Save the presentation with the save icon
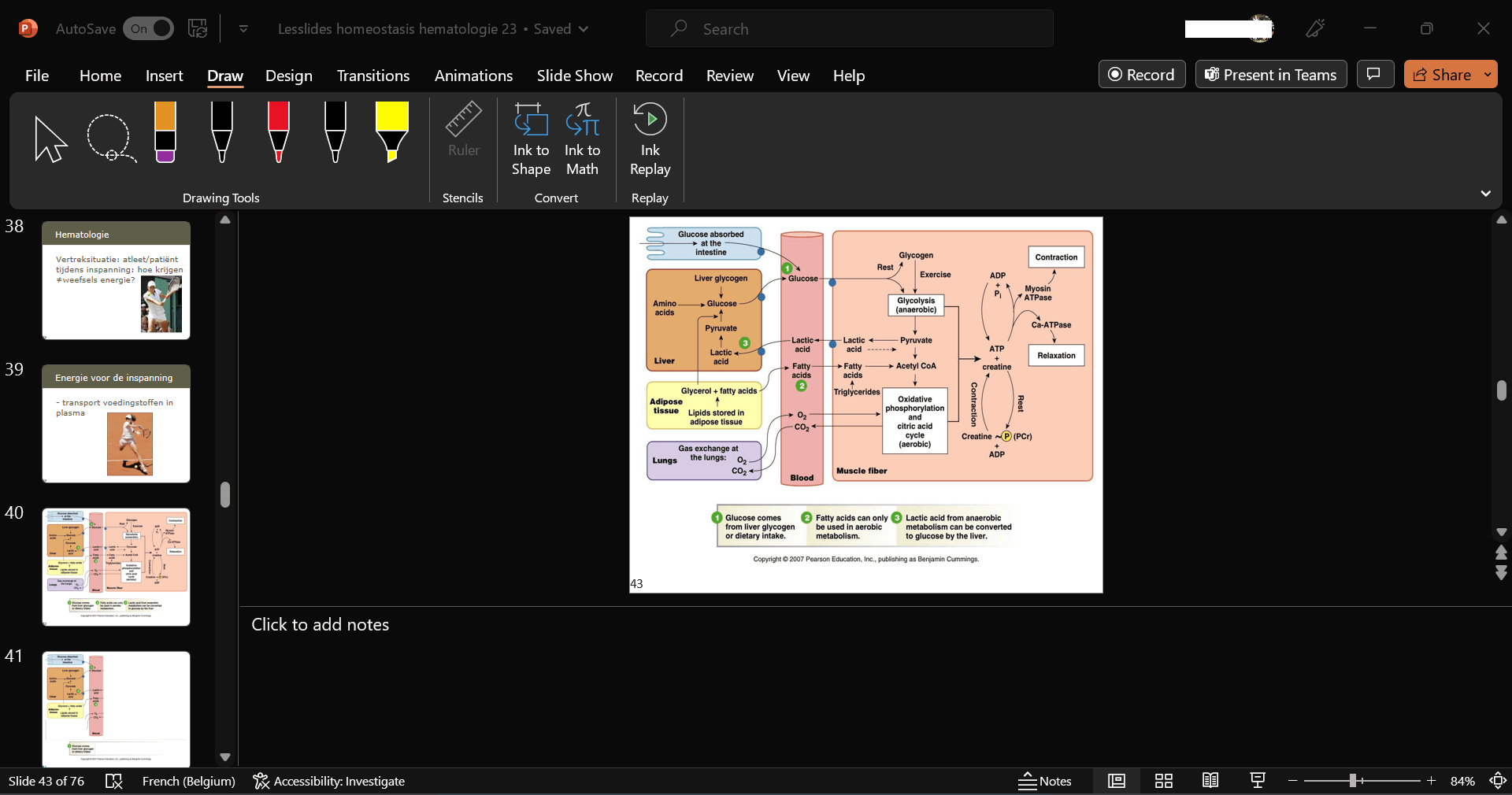 (198, 29)
